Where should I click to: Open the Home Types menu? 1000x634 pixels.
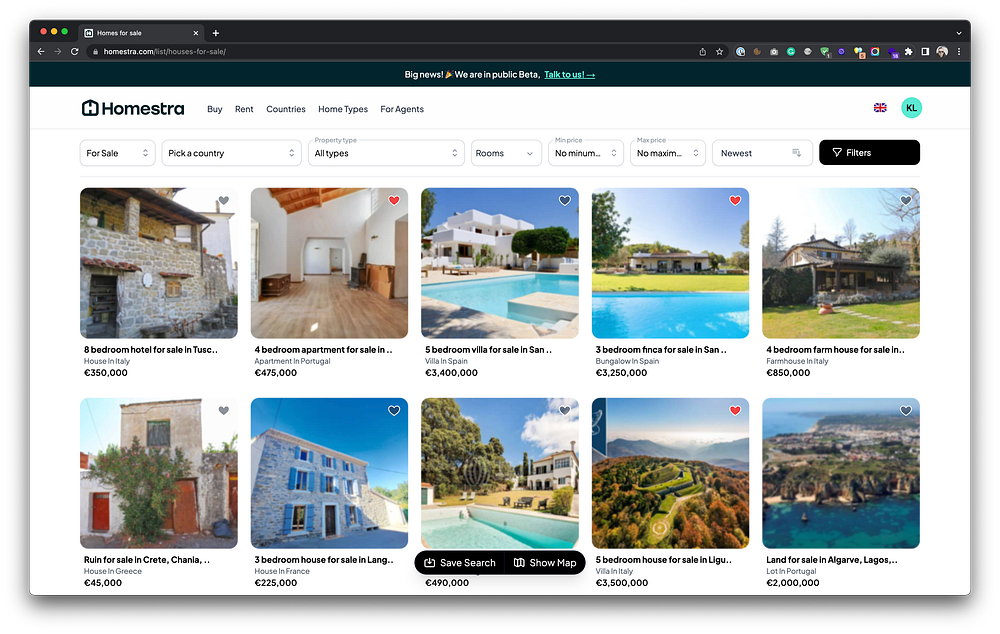coord(343,109)
